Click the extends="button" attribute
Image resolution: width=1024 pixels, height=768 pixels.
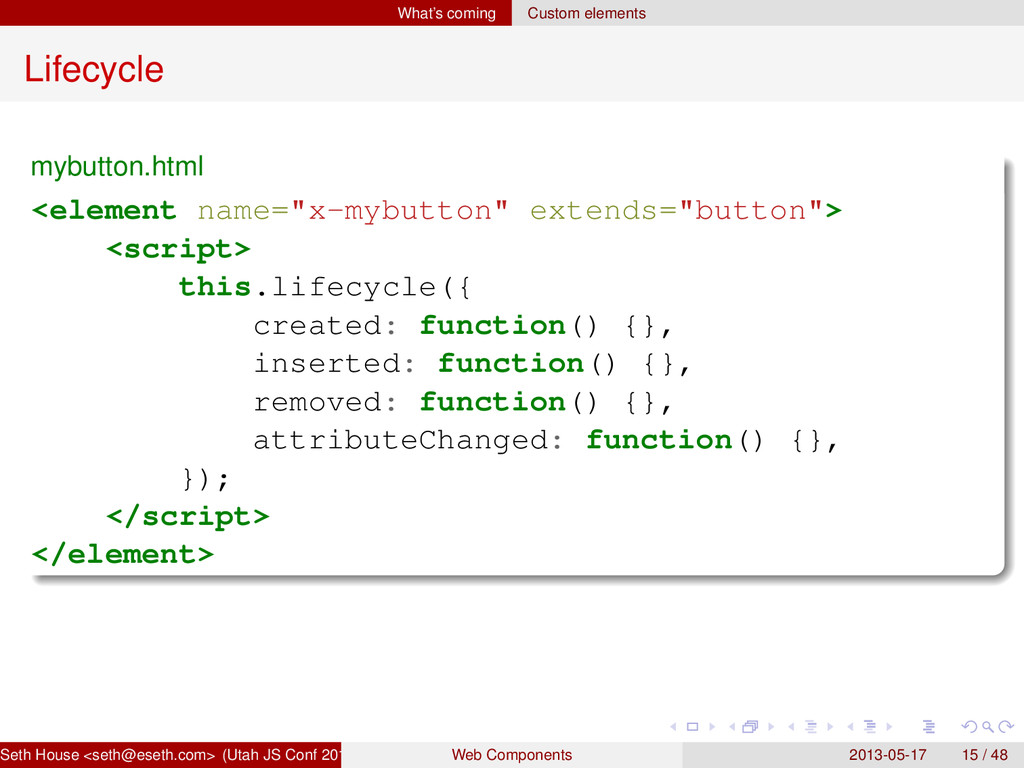point(677,211)
